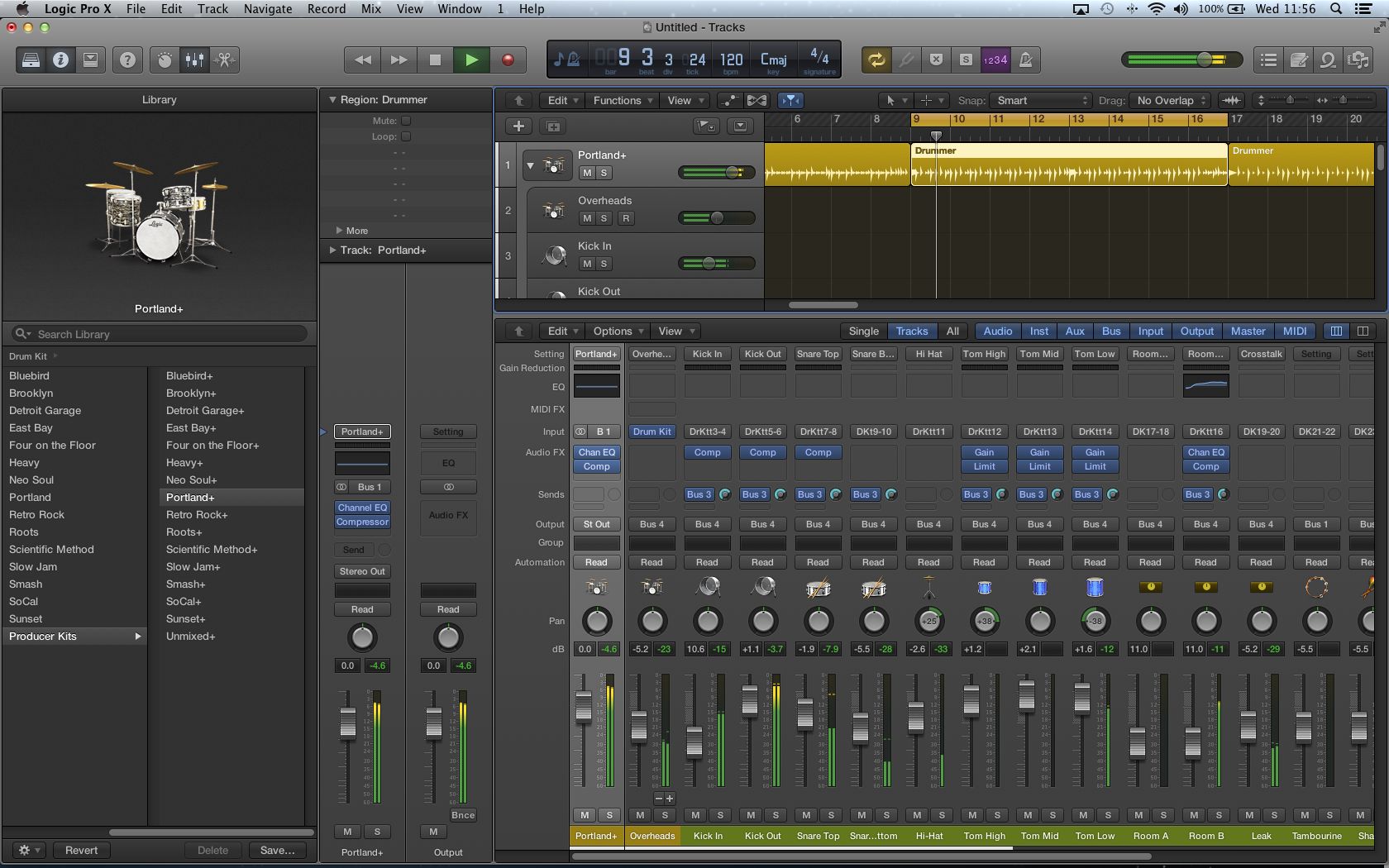Start playback with the Play button
This screenshot has height=868, width=1389.
point(471,60)
